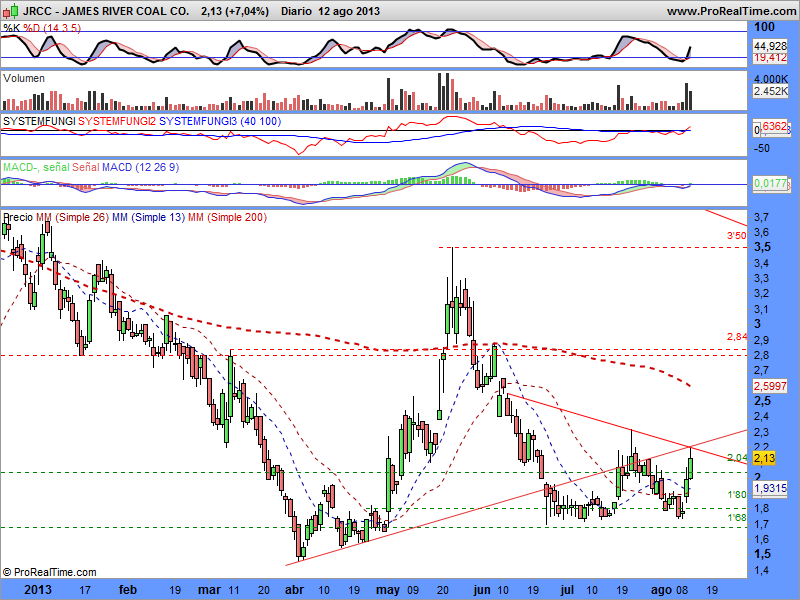Select the red SYSTEMFUNGI2 indicator label
Viewport: 800px width, 600px height.
click(x=117, y=121)
